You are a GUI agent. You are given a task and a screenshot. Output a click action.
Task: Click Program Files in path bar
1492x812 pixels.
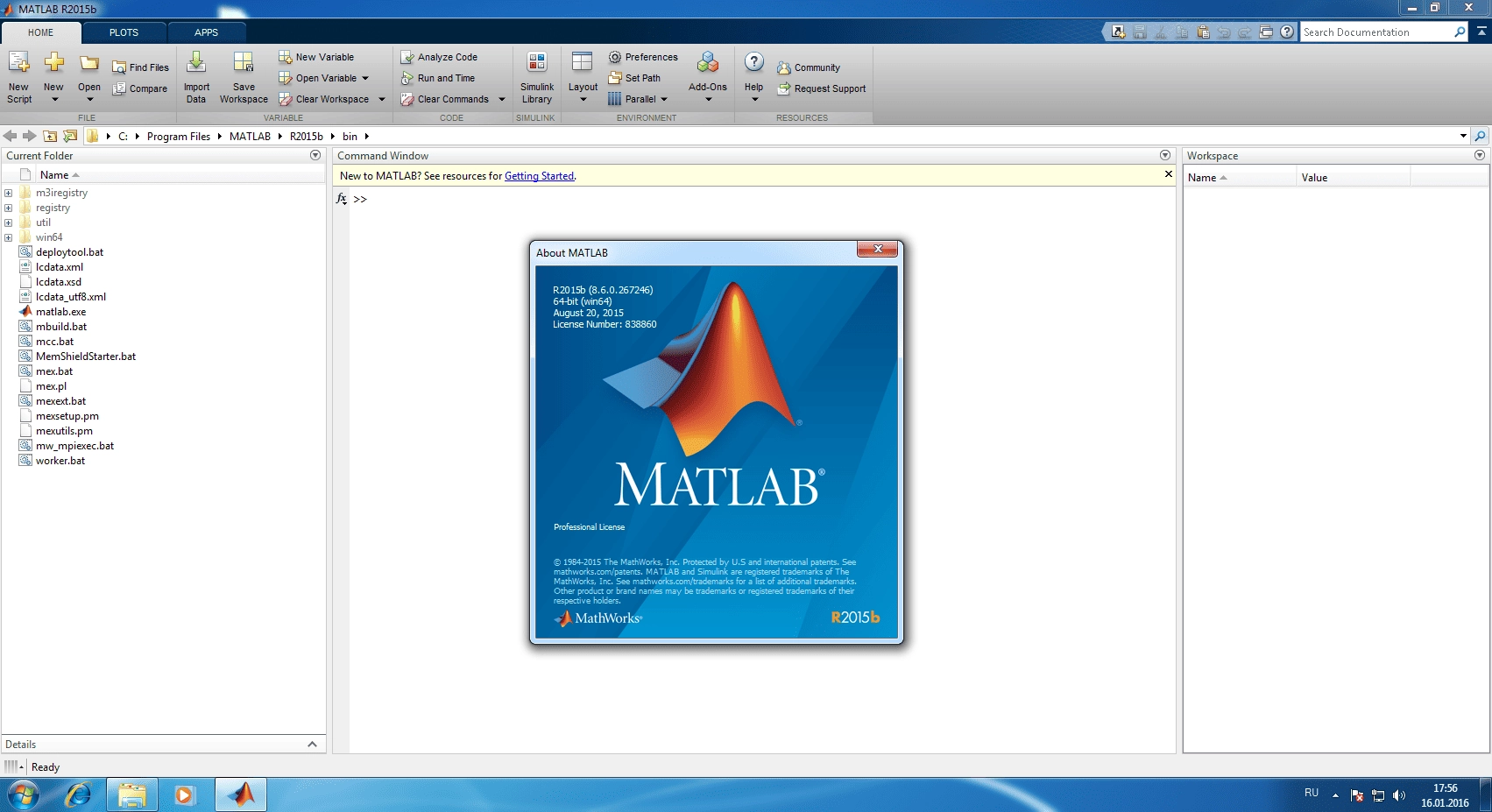pos(179,136)
